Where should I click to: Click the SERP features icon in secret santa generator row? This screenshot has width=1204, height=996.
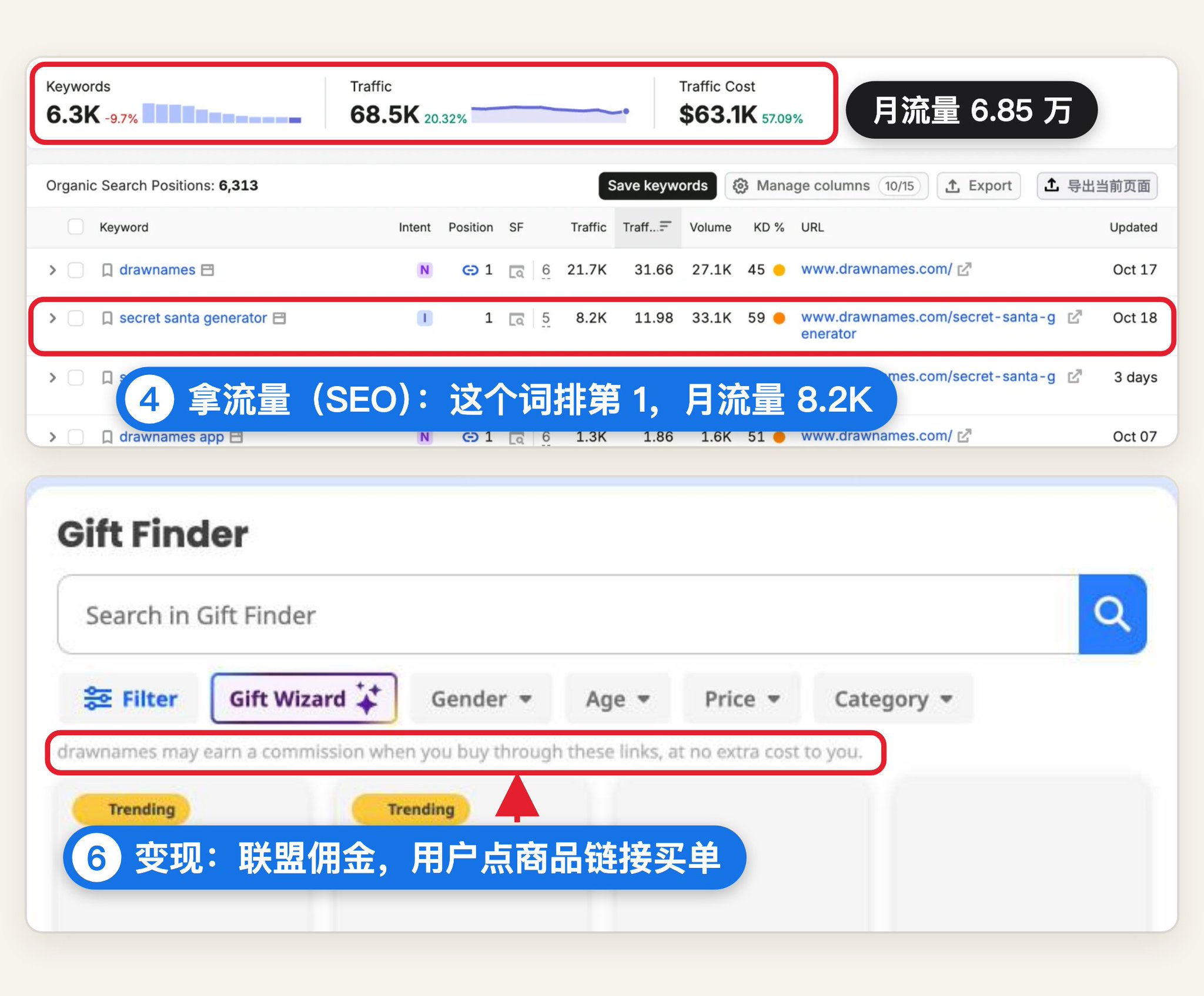(x=516, y=319)
